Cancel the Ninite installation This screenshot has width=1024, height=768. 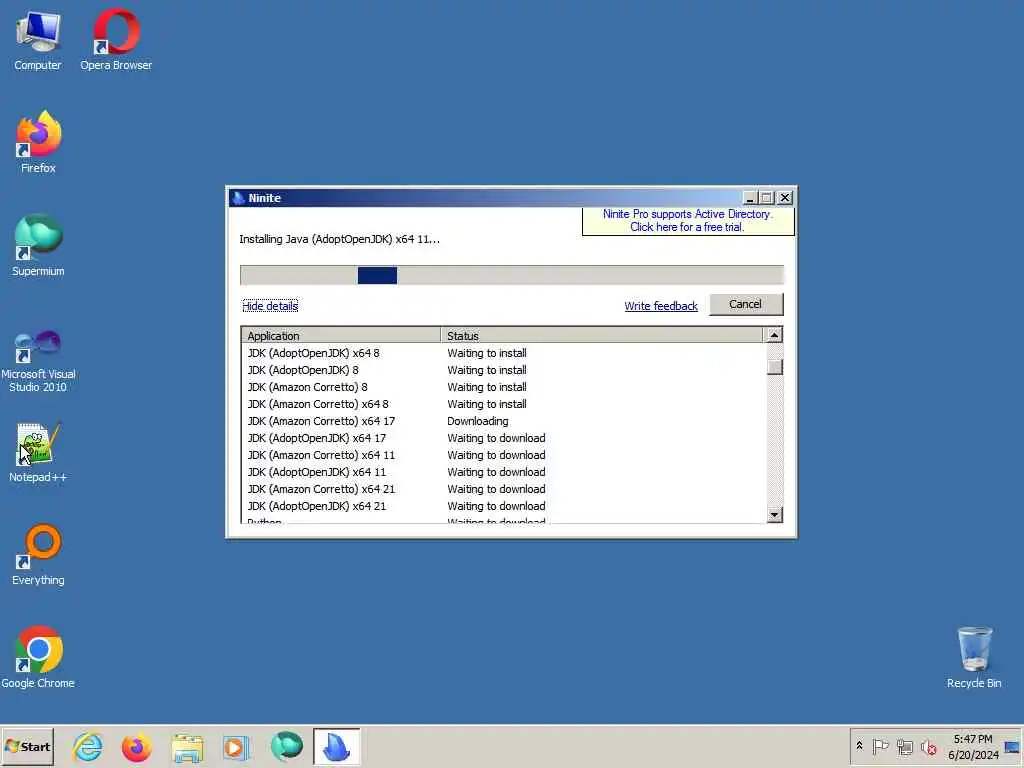[x=746, y=304]
